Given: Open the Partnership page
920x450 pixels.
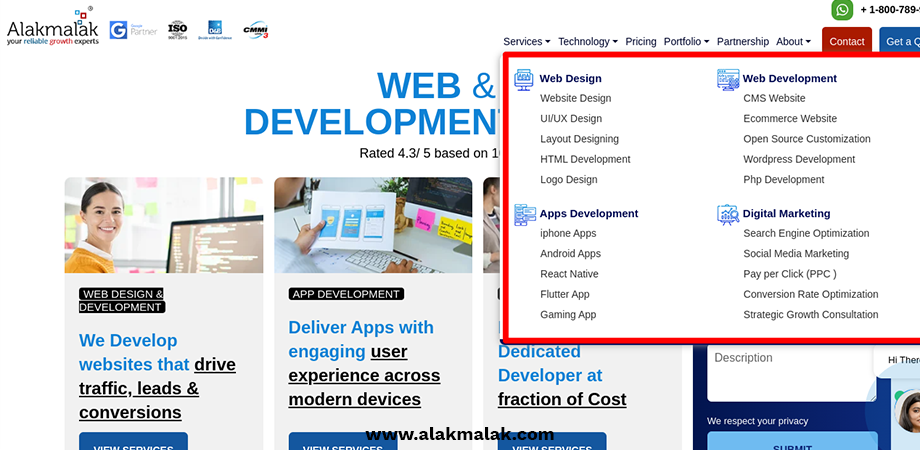Looking at the screenshot, I should 743,42.
